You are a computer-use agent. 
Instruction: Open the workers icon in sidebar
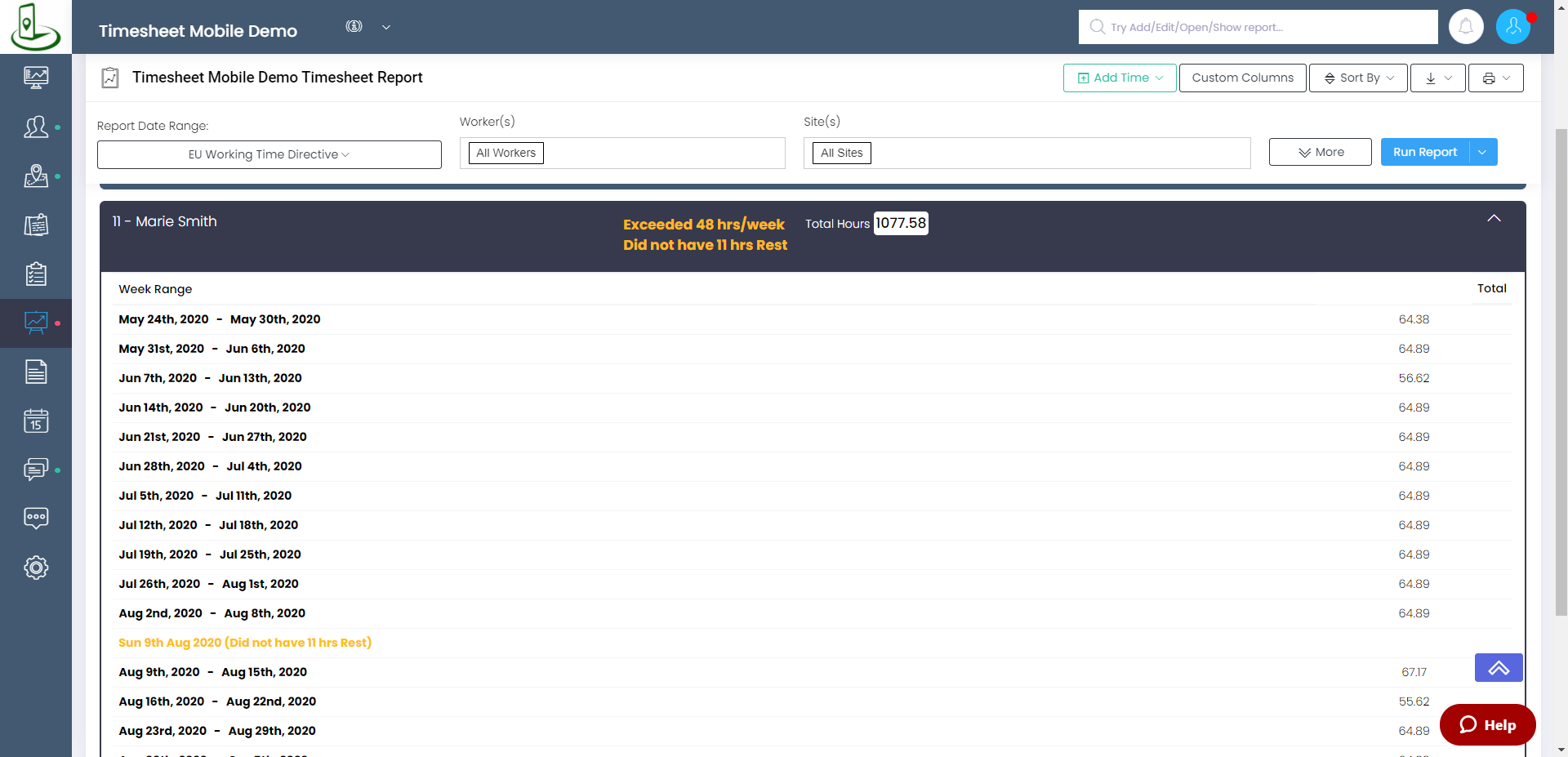[36, 127]
